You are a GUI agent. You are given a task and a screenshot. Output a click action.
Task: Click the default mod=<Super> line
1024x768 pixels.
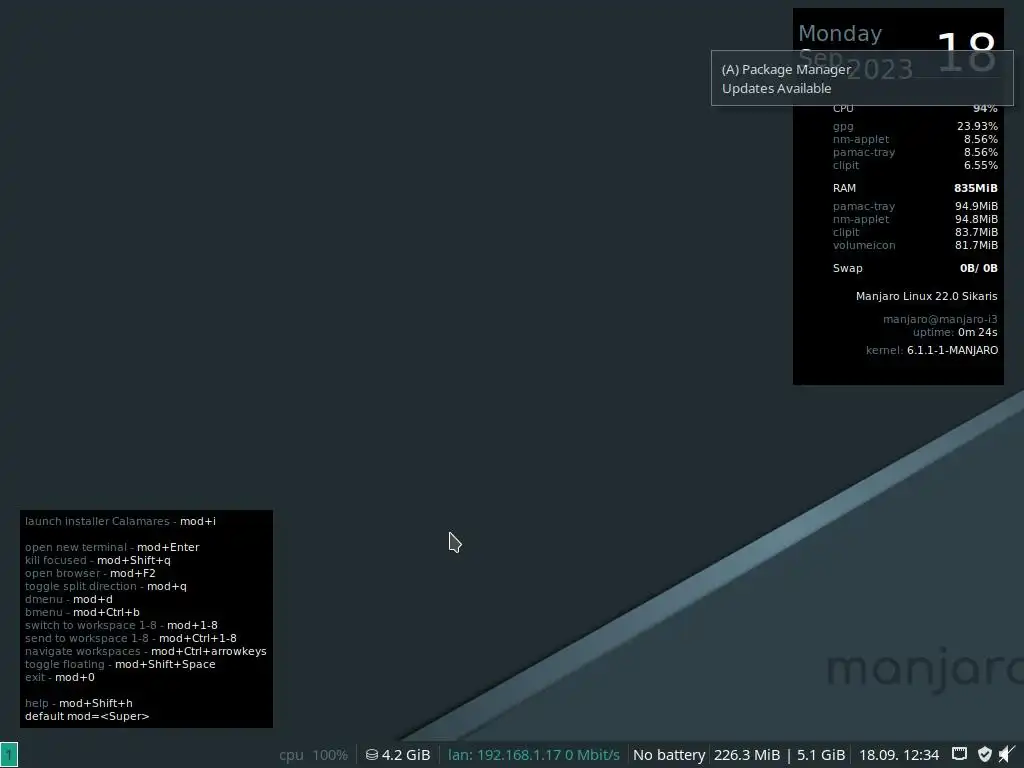tap(87, 717)
